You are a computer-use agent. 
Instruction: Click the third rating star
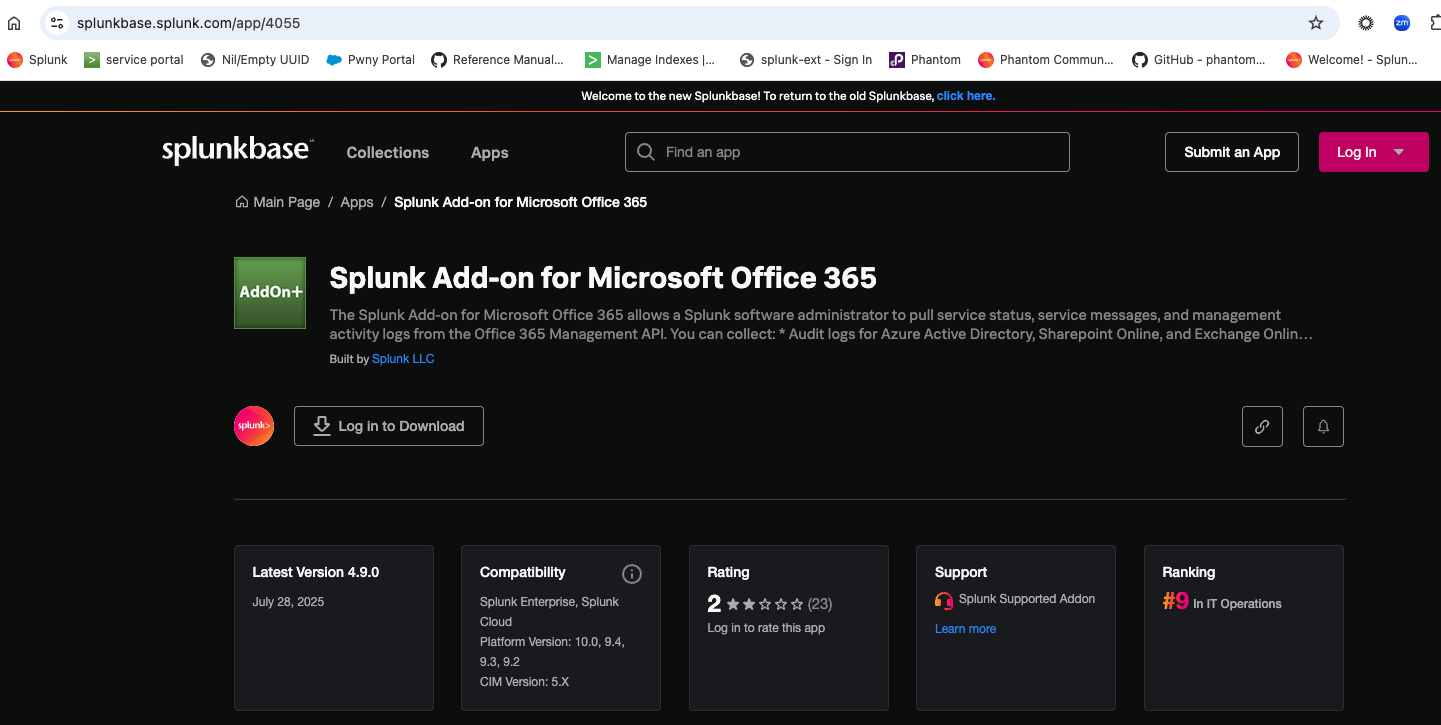(x=765, y=604)
